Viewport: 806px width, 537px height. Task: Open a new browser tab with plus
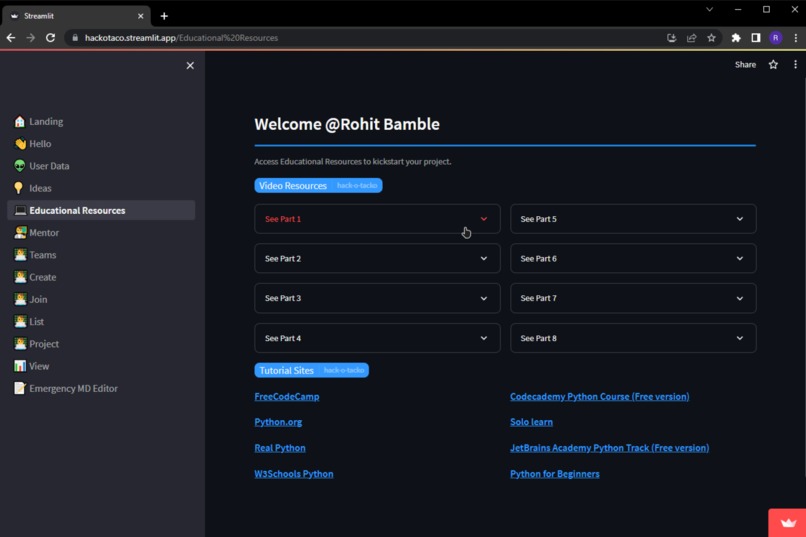point(164,16)
